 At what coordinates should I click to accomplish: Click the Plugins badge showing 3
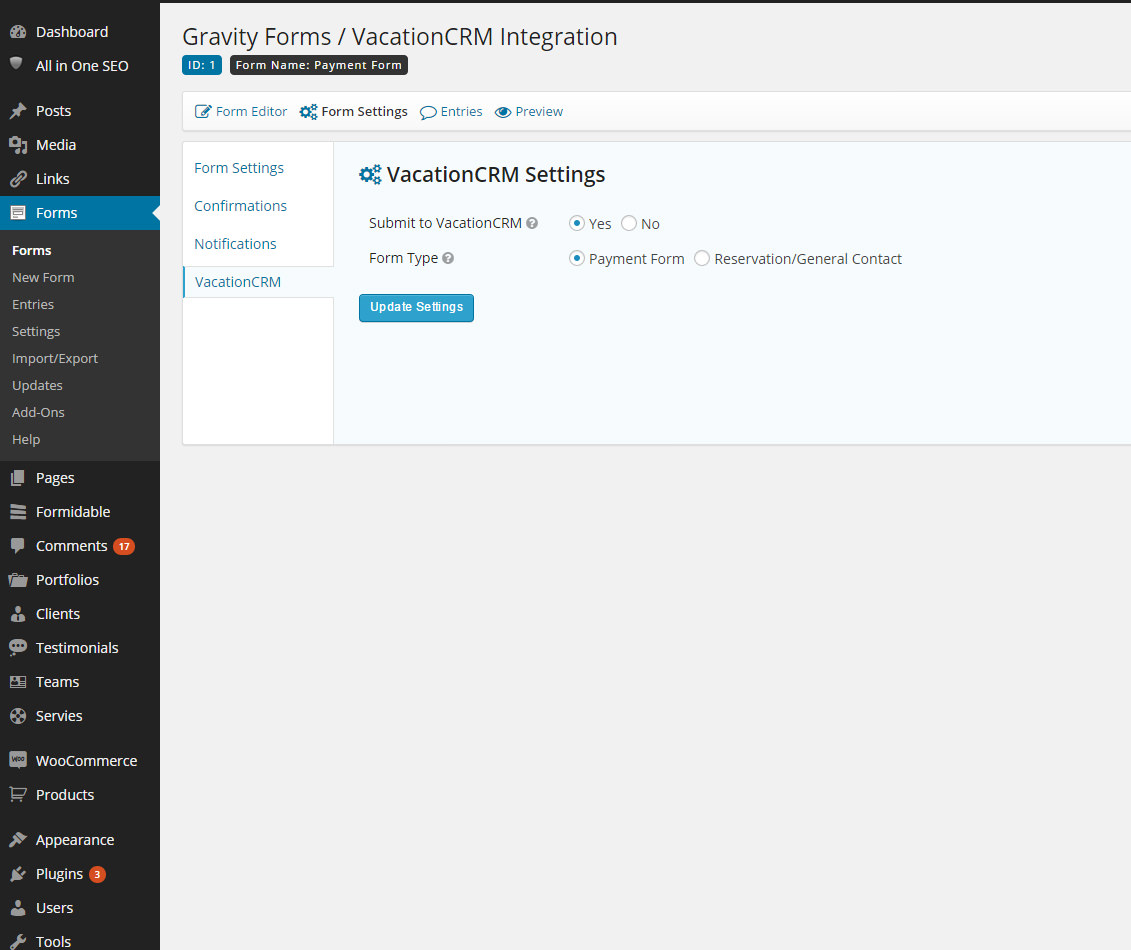97,874
